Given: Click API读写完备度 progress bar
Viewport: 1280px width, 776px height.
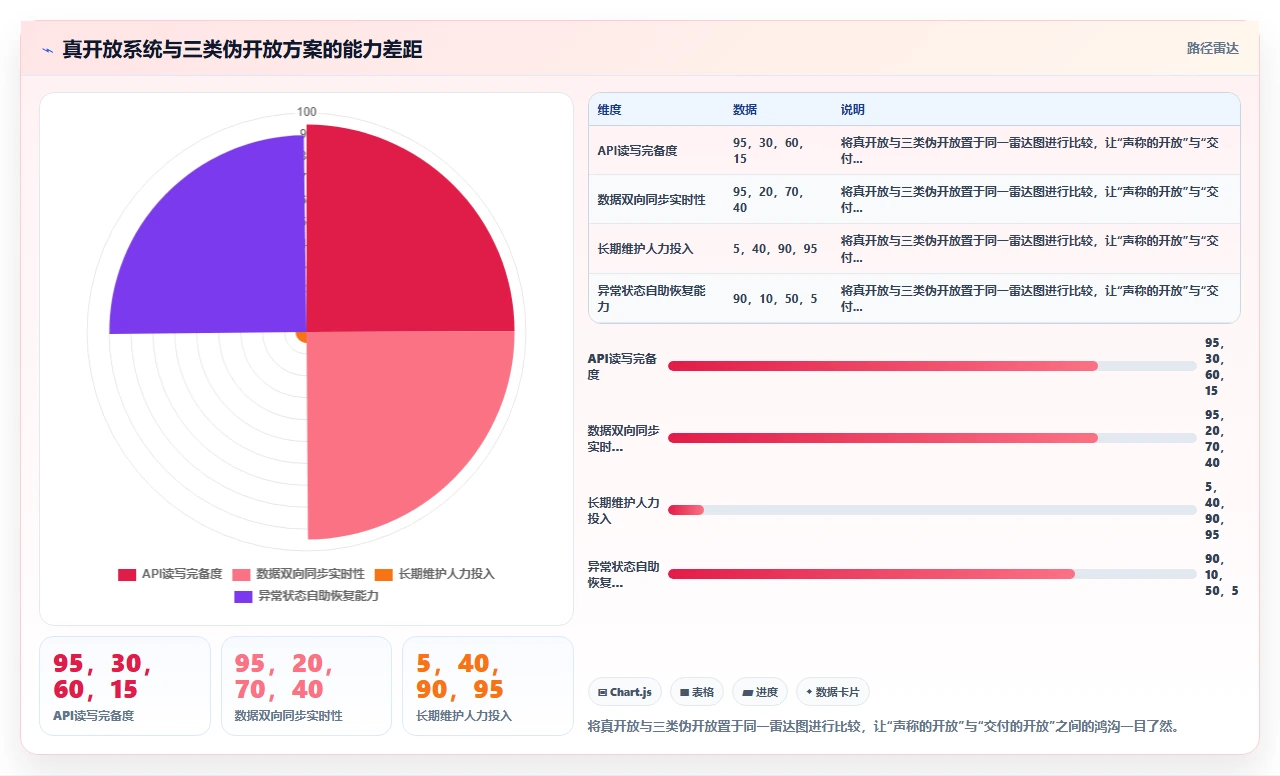Looking at the screenshot, I should (x=932, y=366).
